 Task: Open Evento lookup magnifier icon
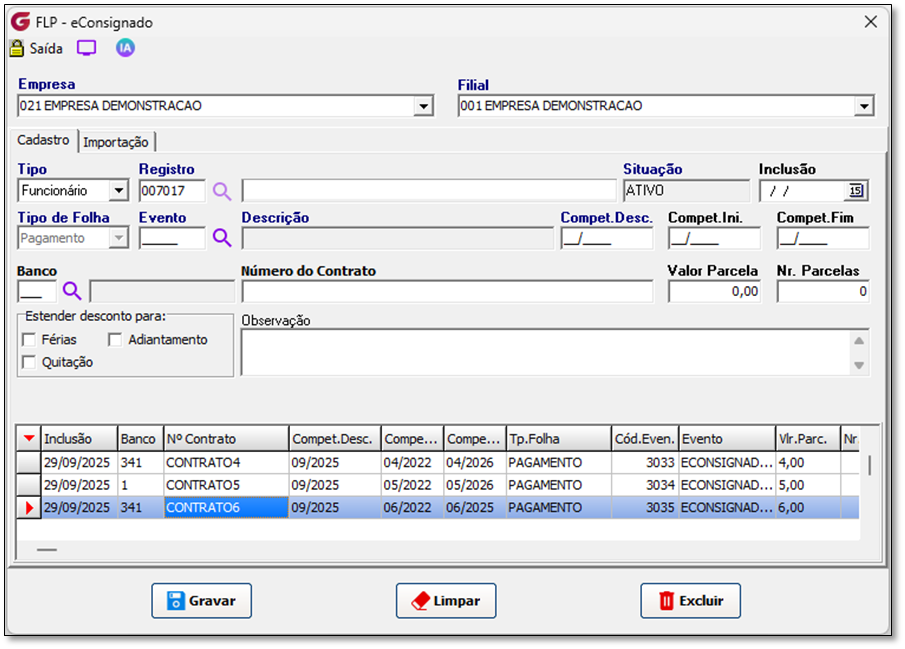222,238
